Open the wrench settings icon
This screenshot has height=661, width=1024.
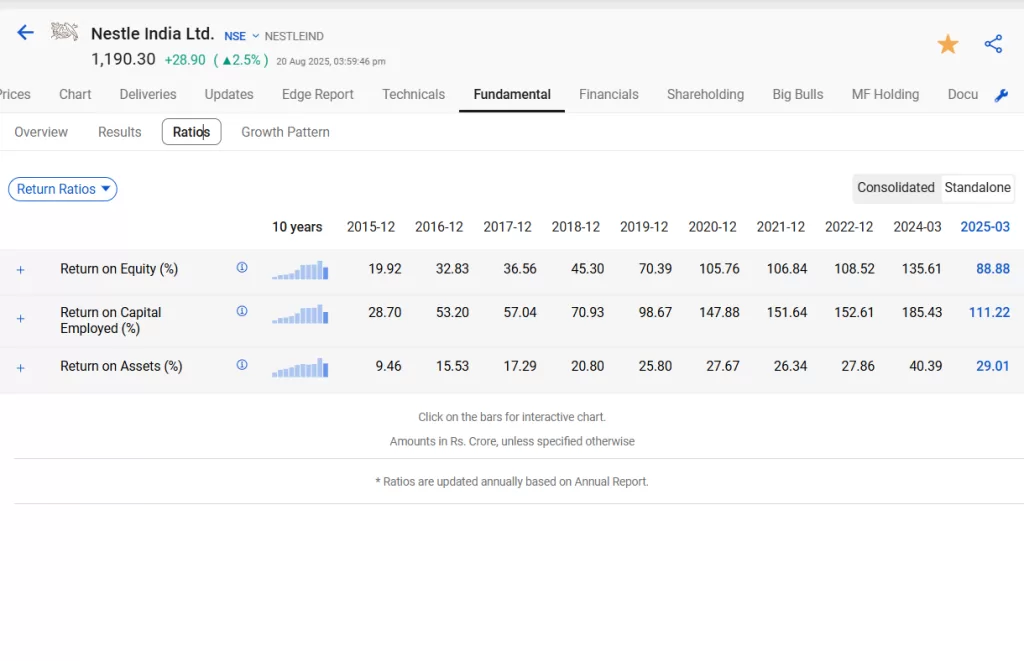[x=1001, y=95]
